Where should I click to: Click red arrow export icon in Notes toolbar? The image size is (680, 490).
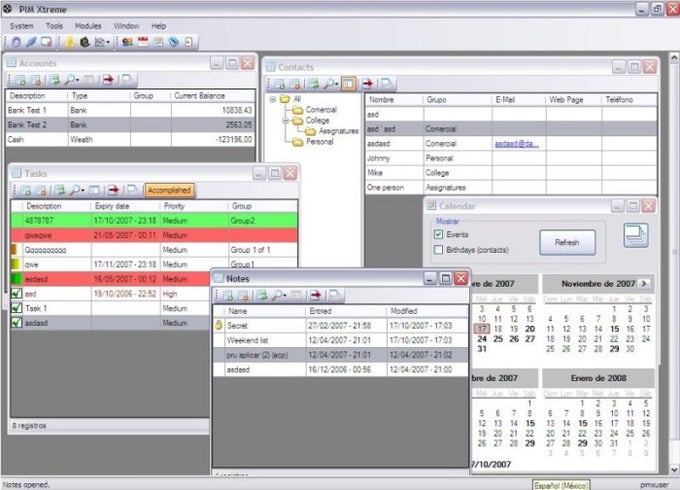click(316, 296)
